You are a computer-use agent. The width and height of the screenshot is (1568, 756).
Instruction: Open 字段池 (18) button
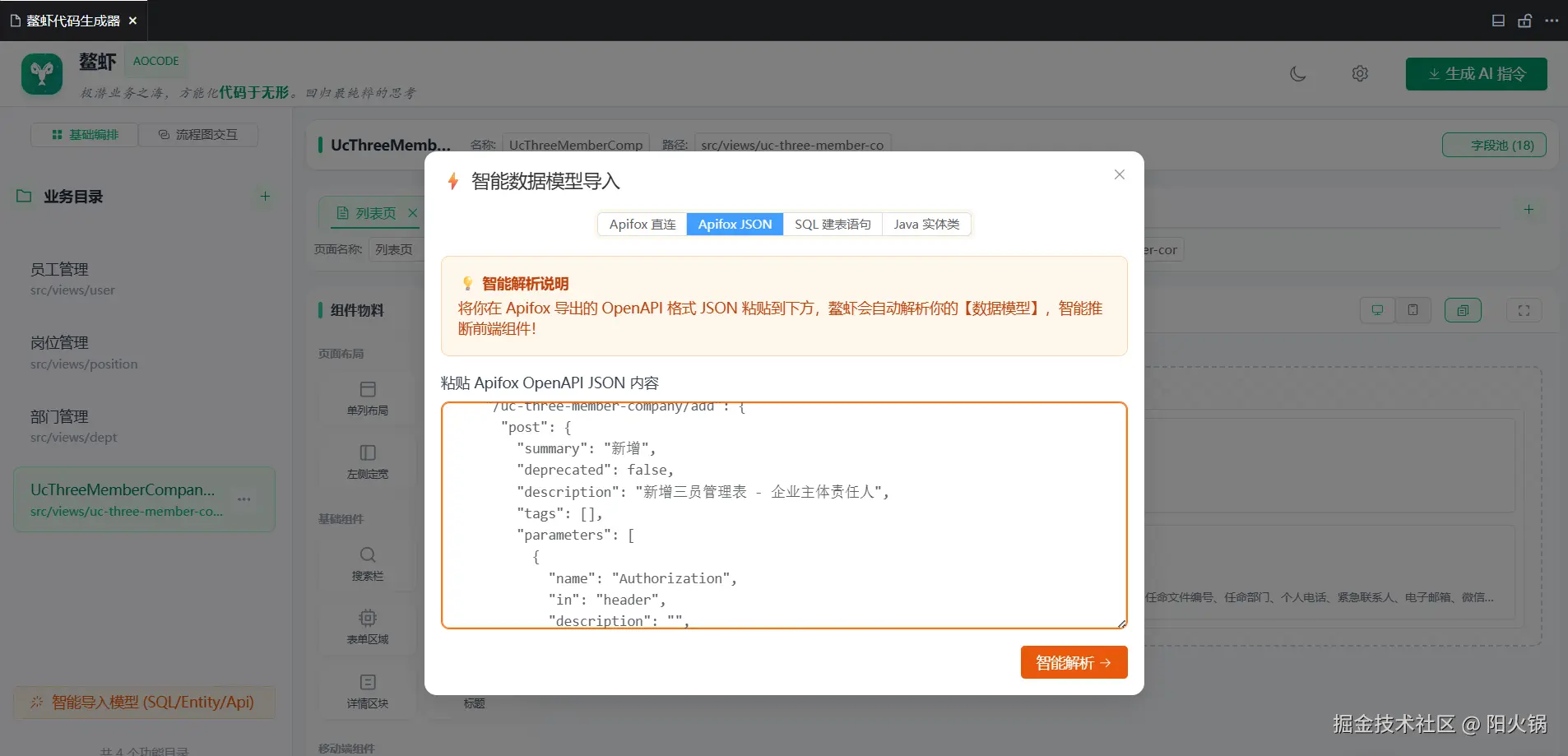pyautogui.click(x=1494, y=145)
